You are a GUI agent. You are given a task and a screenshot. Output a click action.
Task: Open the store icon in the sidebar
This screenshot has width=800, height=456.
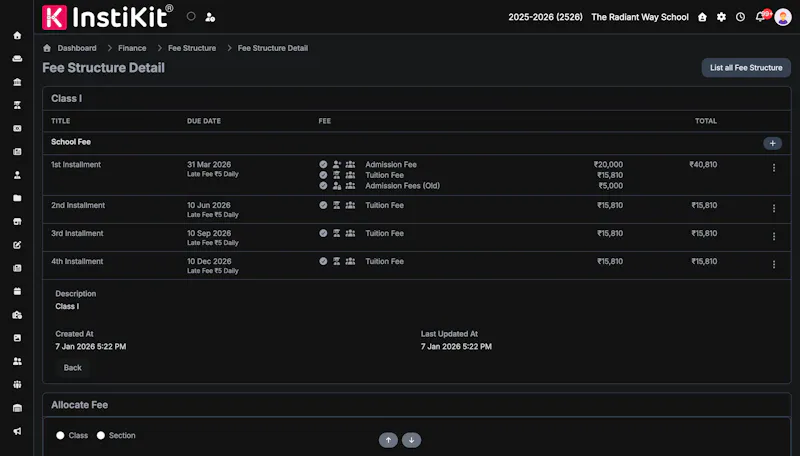point(17,221)
